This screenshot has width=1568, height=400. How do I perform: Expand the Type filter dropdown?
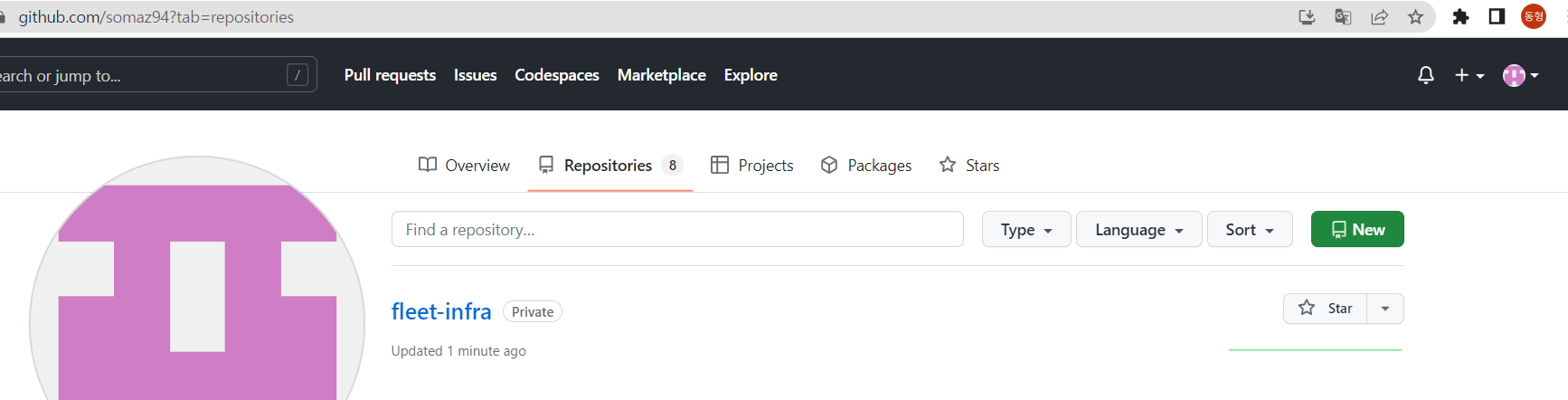pyautogui.click(x=1026, y=229)
